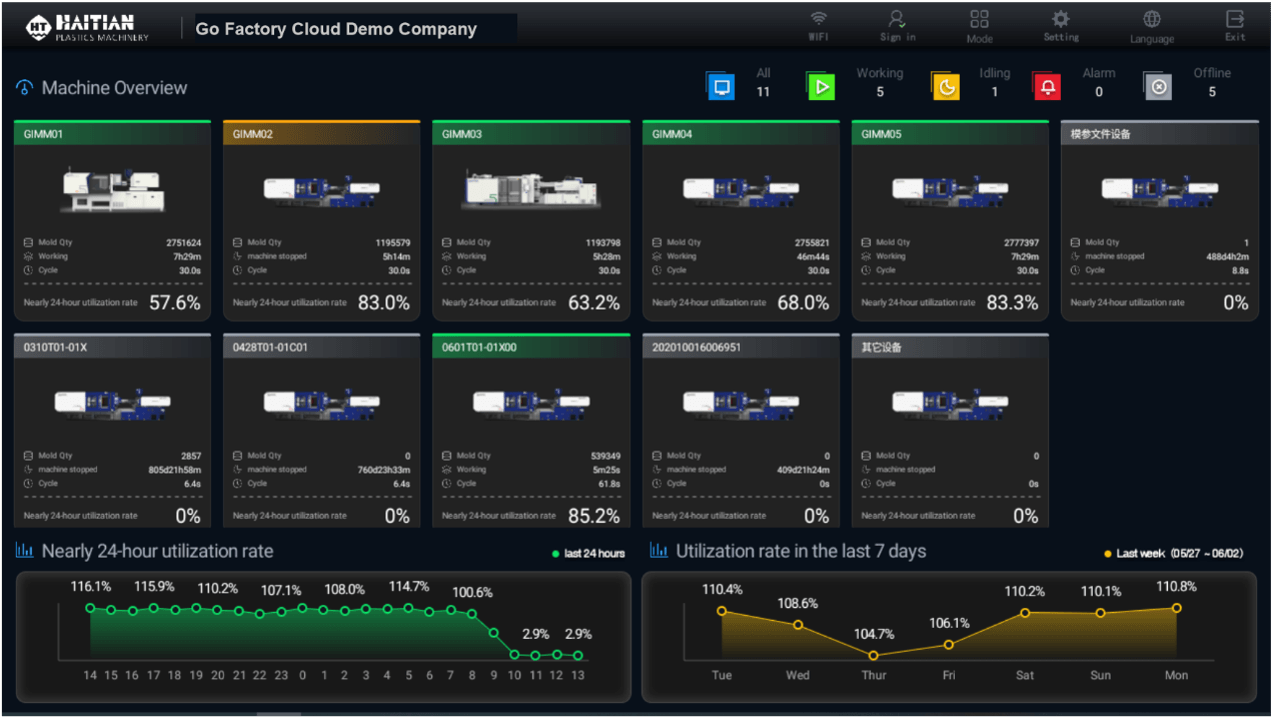Screen dimensions: 1271x718
Task: Select the All machines filter showing 11
Action: tap(721, 86)
